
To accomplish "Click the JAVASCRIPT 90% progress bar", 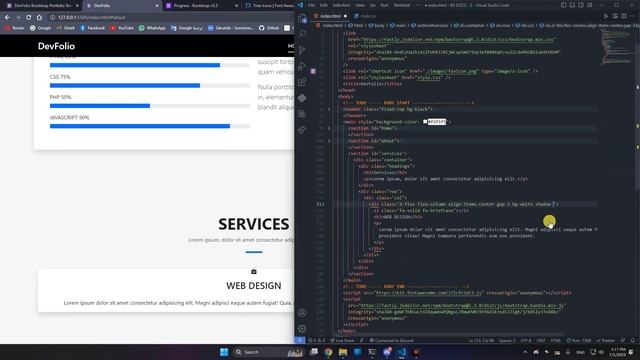I will pos(149,126).
